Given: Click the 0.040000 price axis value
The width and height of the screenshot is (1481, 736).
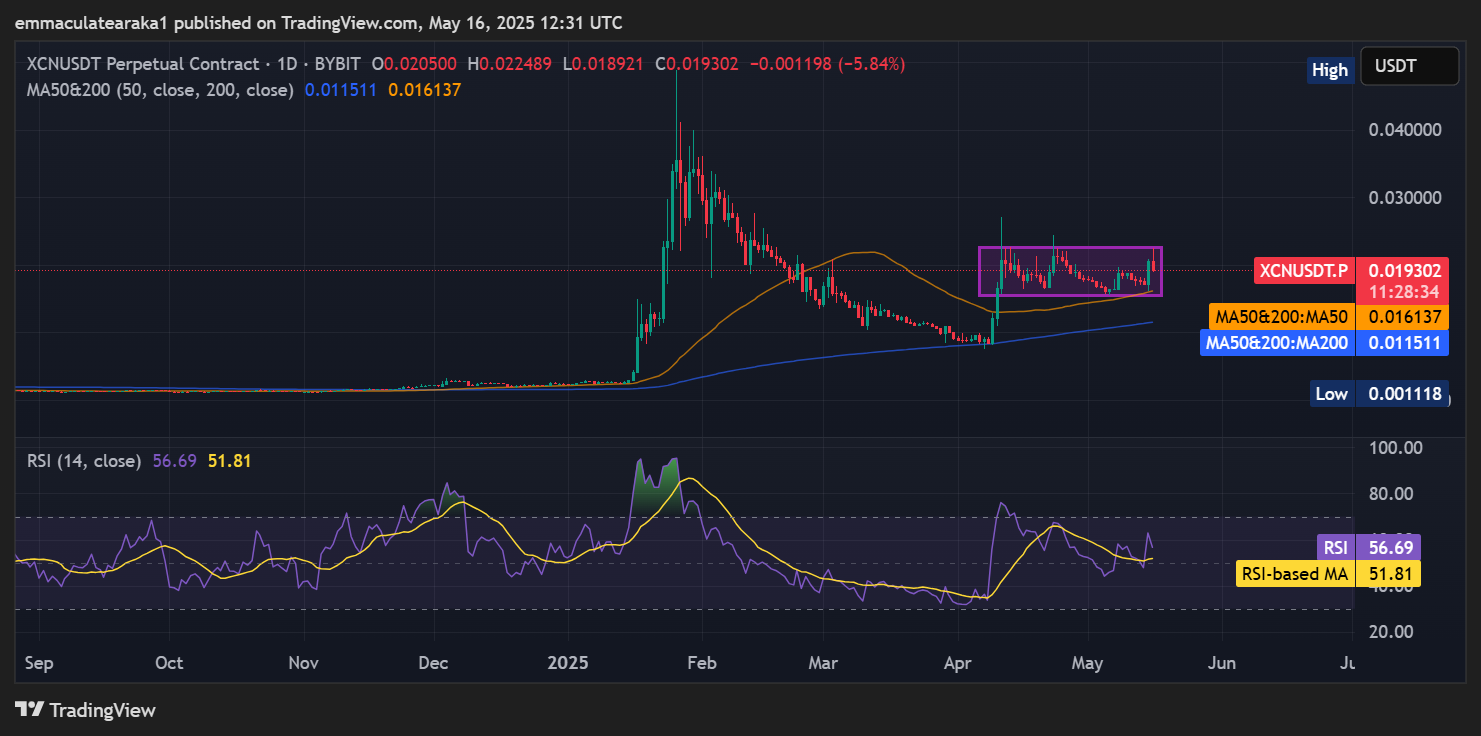Looking at the screenshot, I should coord(1405,129).
